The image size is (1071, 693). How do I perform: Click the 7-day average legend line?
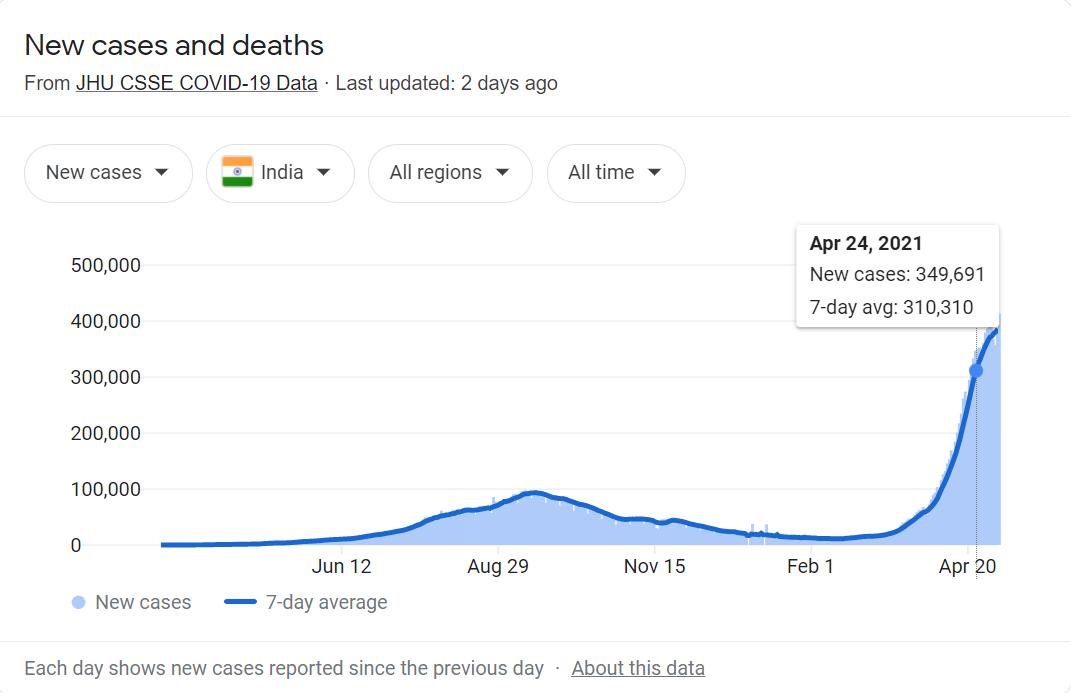click(x=241, y=603)
